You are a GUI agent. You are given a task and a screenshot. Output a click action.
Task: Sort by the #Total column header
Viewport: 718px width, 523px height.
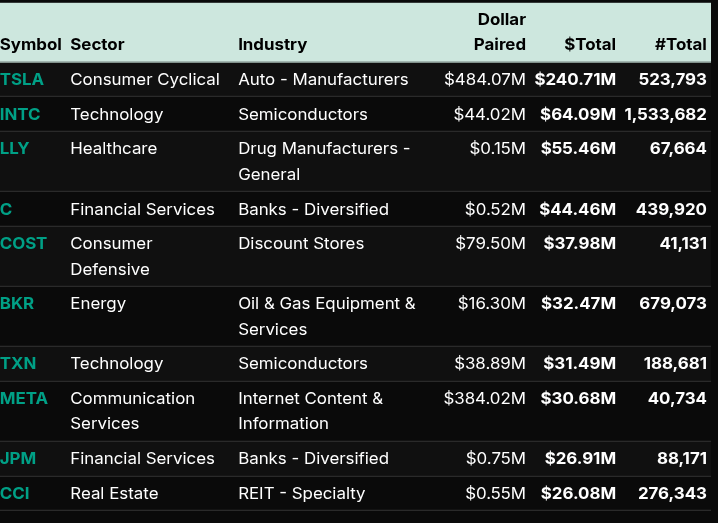click(680, 44)
